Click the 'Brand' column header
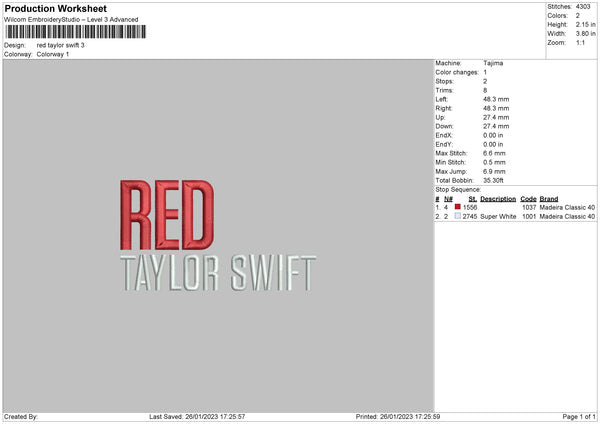This screenshot has height=424, width=600. (x=549, y=199)
